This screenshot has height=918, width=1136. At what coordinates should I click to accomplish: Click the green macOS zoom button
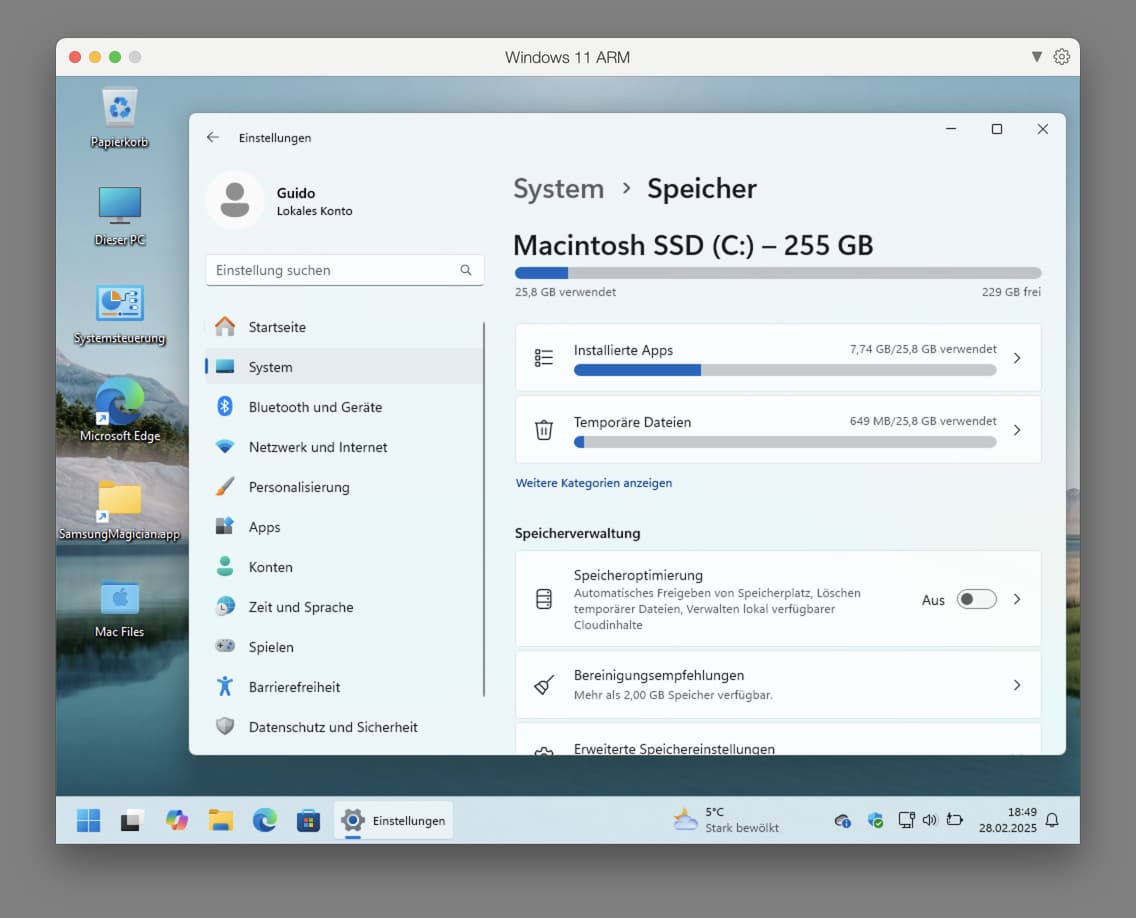point(114,57)
